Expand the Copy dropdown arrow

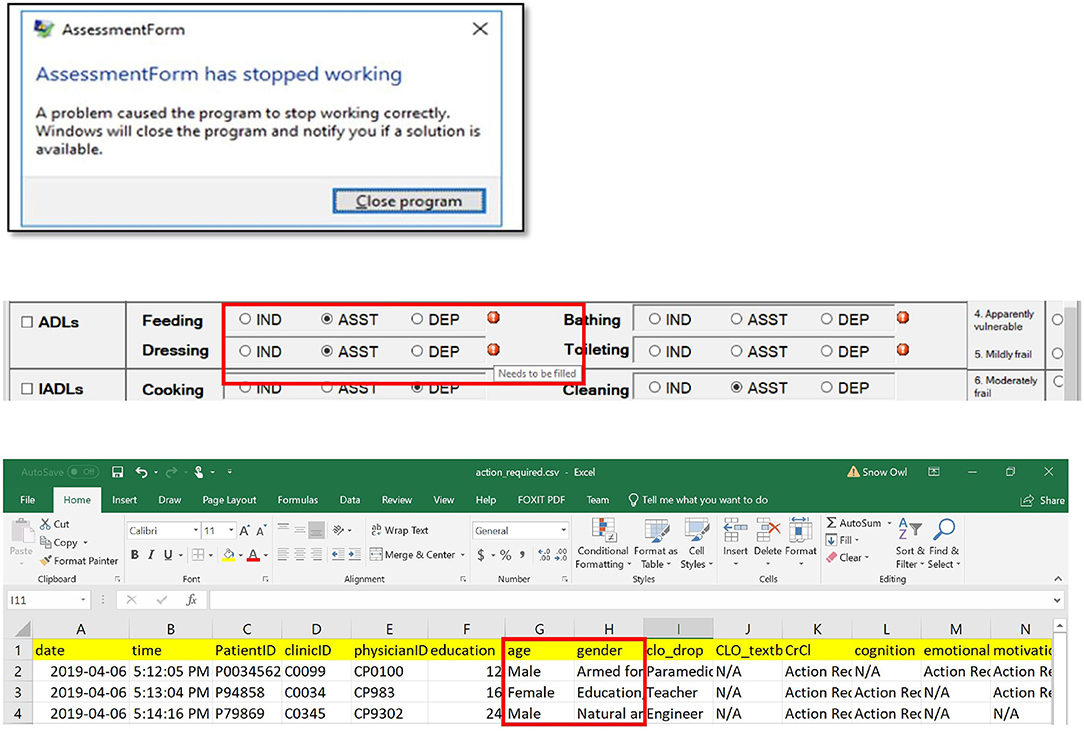tap(85, 543)
